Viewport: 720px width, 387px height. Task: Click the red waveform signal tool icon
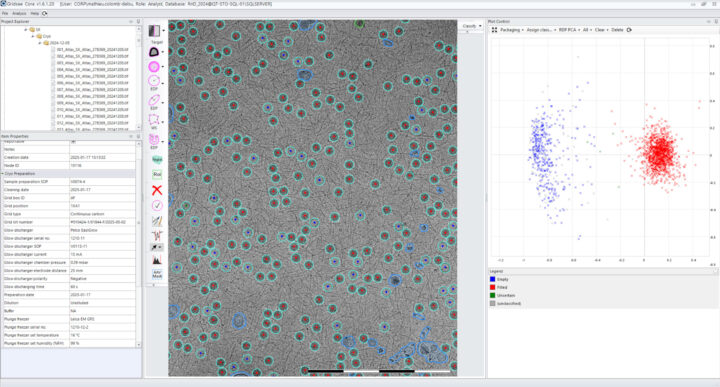(x=157, y=236)
